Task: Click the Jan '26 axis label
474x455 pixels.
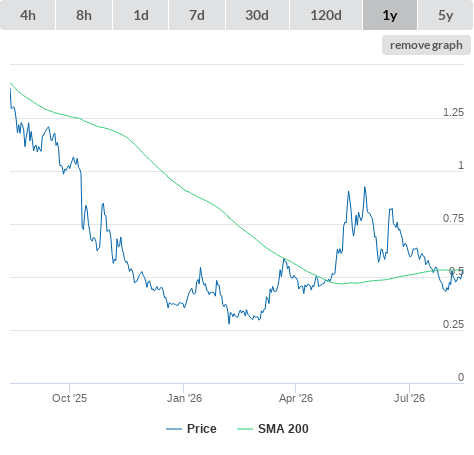Action: (184, 398)
